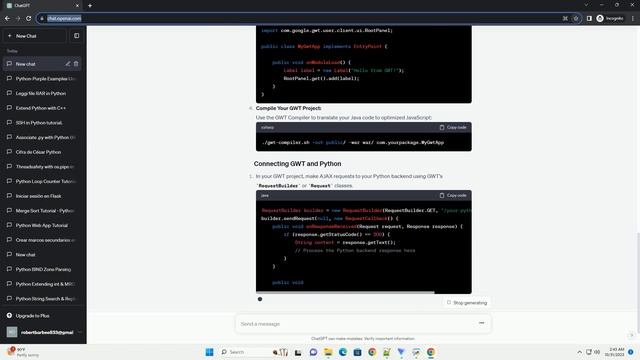Reload the ChatGPT page

[x=29, y=18]
